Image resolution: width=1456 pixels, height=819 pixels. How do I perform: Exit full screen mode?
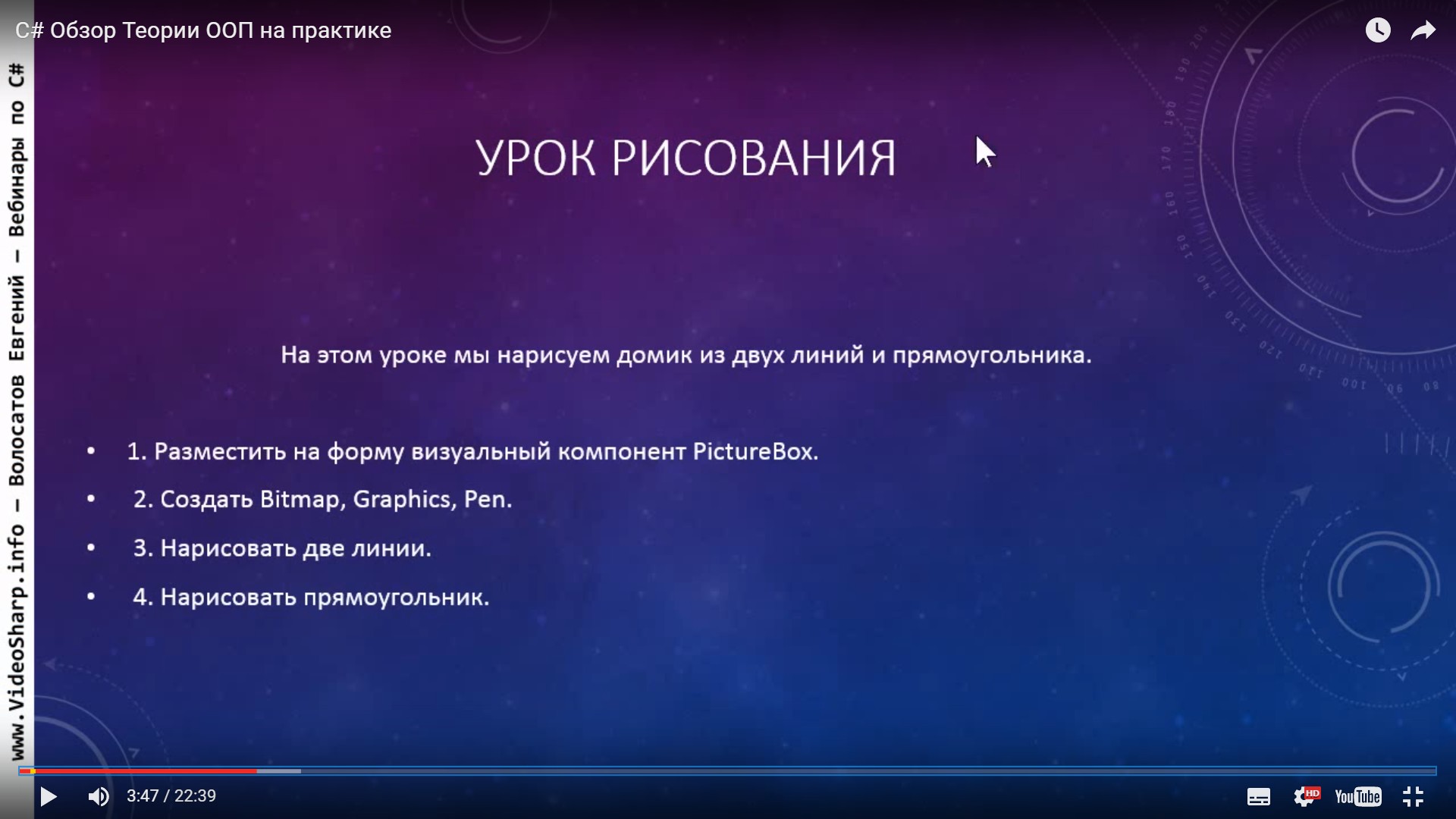pyautogui.click(x=1413, y=796)
